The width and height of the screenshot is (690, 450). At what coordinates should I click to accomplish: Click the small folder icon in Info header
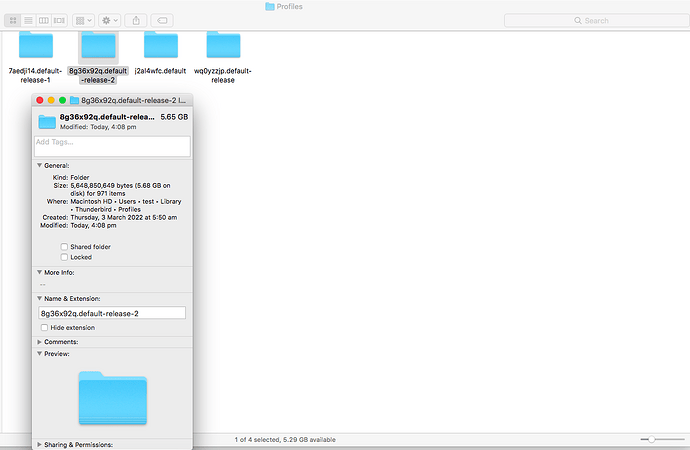(47, 122)
